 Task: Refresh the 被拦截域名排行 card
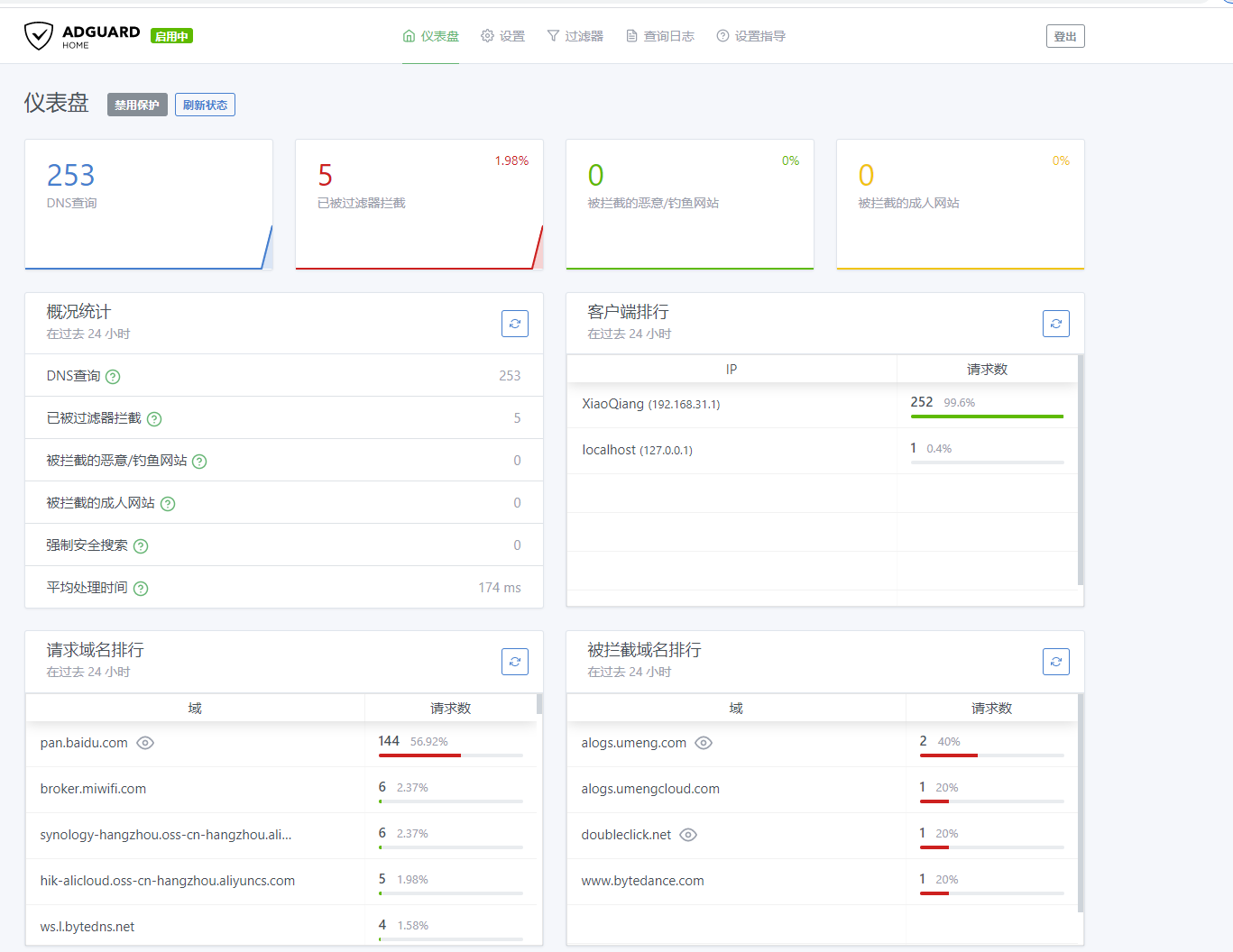tap(1055, 662)
